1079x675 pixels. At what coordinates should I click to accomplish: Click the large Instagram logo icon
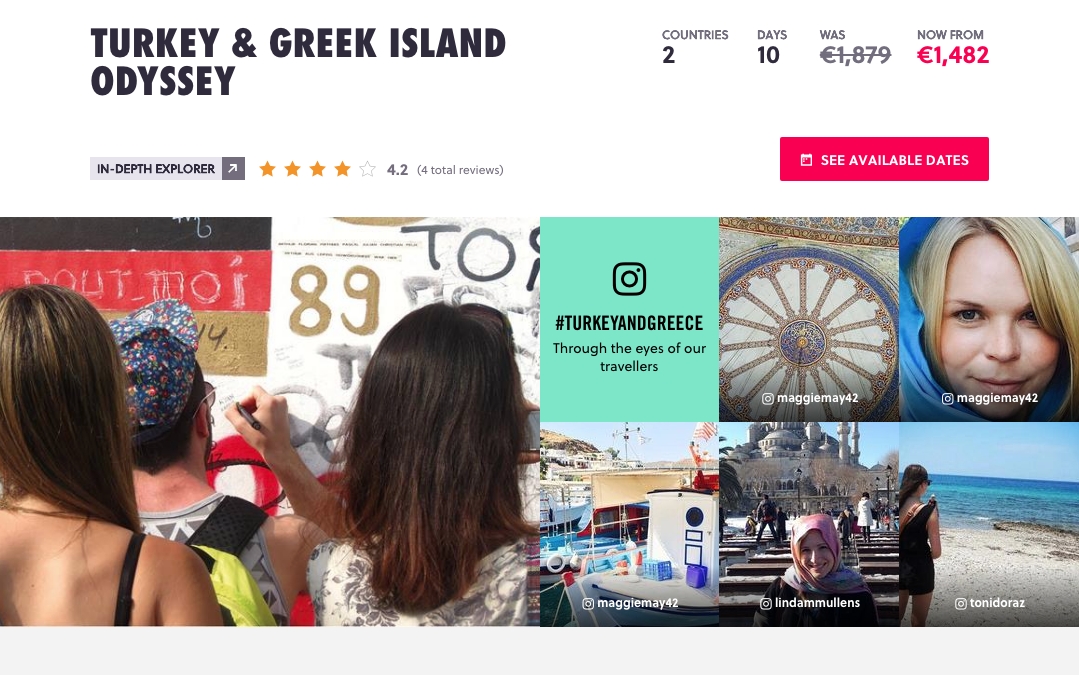pyautogui.click(x=629, y=279)
